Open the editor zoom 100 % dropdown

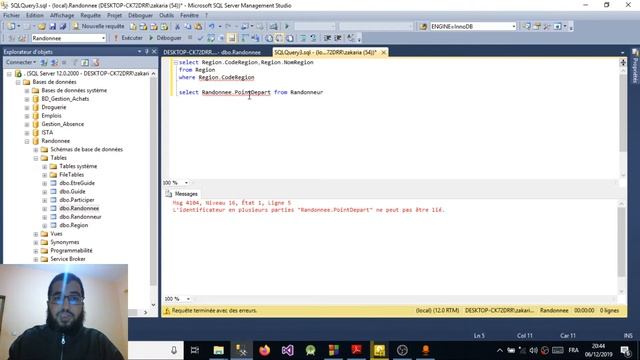point(187,183)
